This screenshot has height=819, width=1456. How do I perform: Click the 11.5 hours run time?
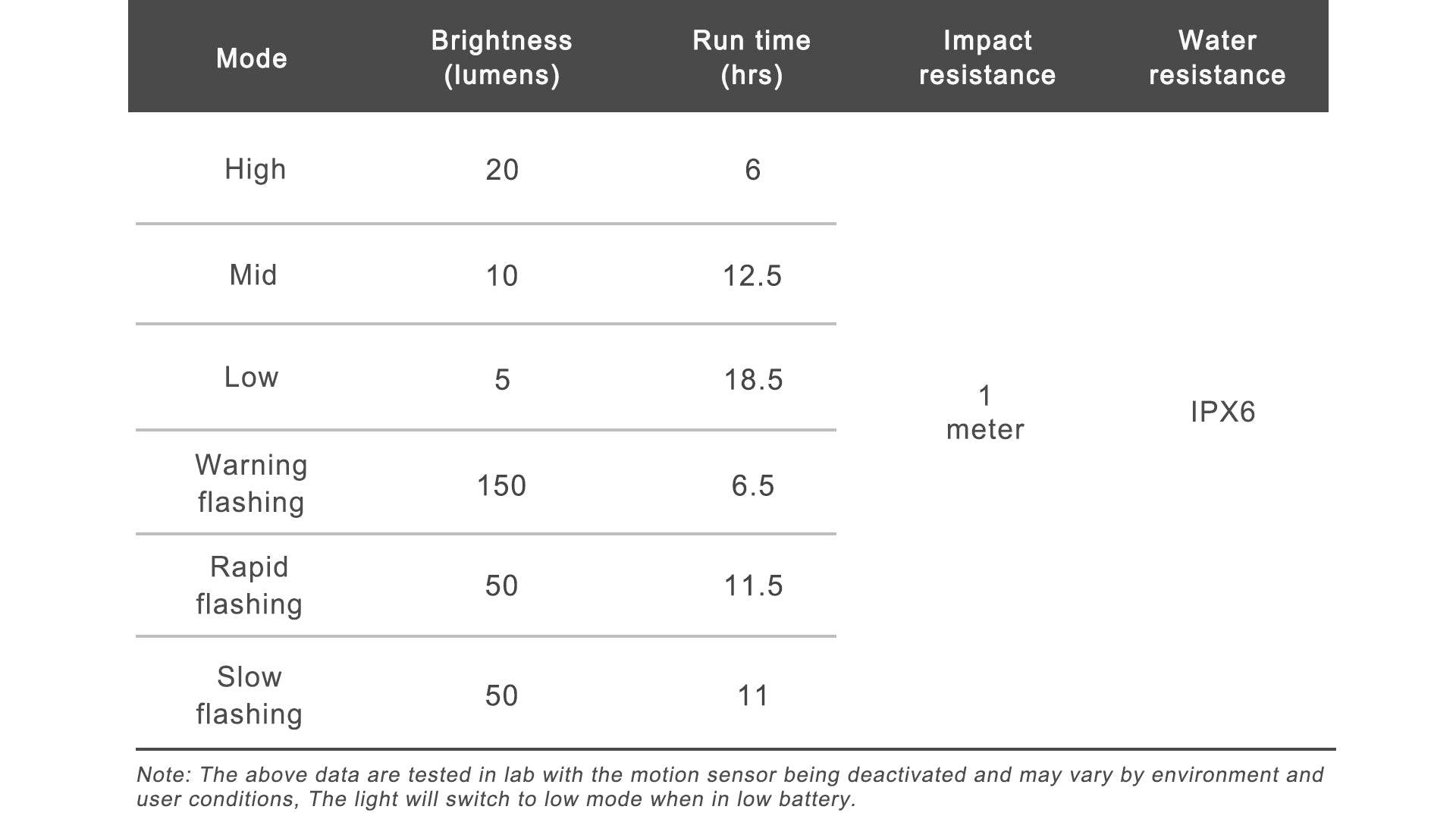tap(753, 585)
